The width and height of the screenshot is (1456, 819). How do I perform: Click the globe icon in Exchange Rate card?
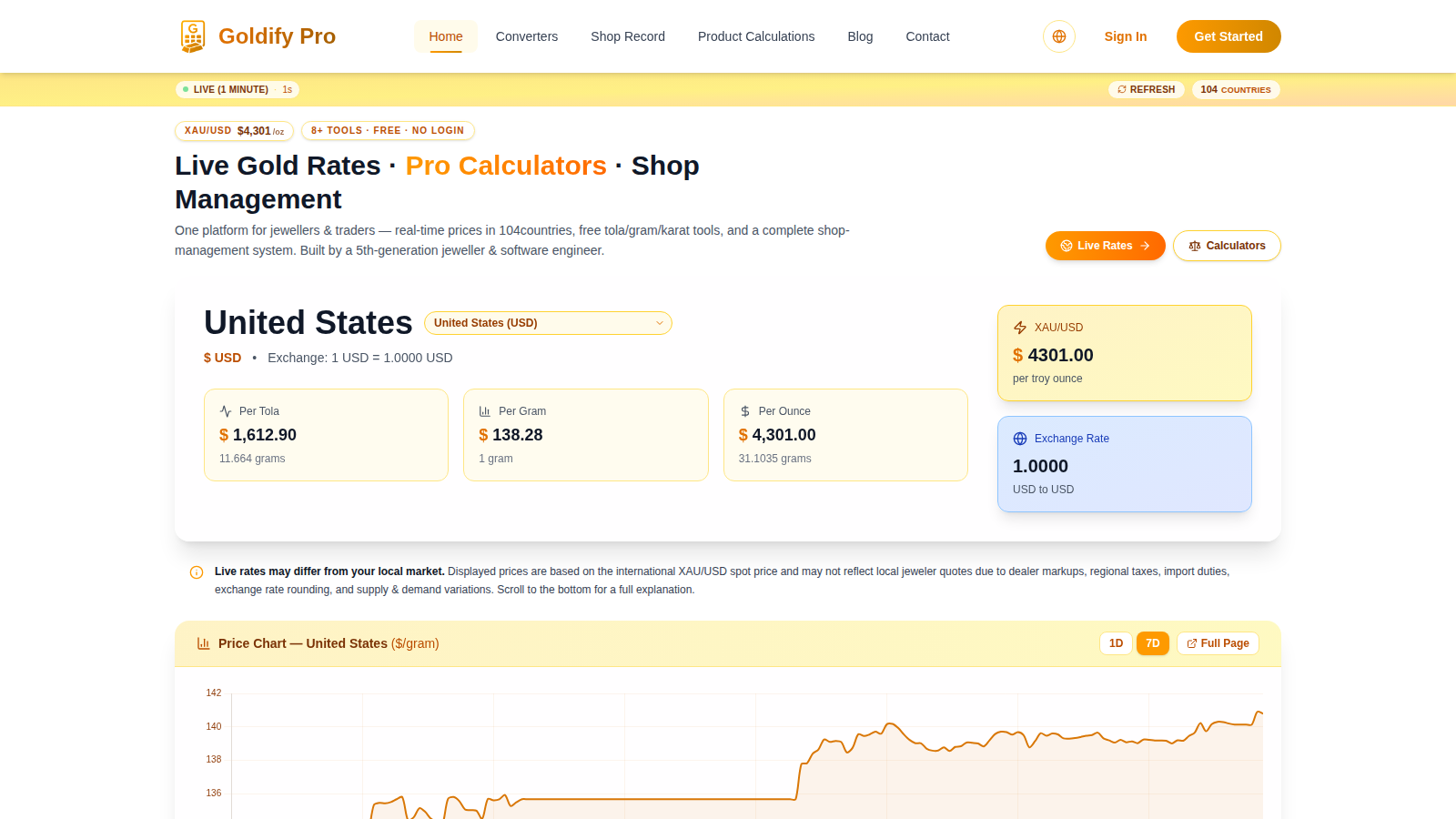click(1020, 439)
